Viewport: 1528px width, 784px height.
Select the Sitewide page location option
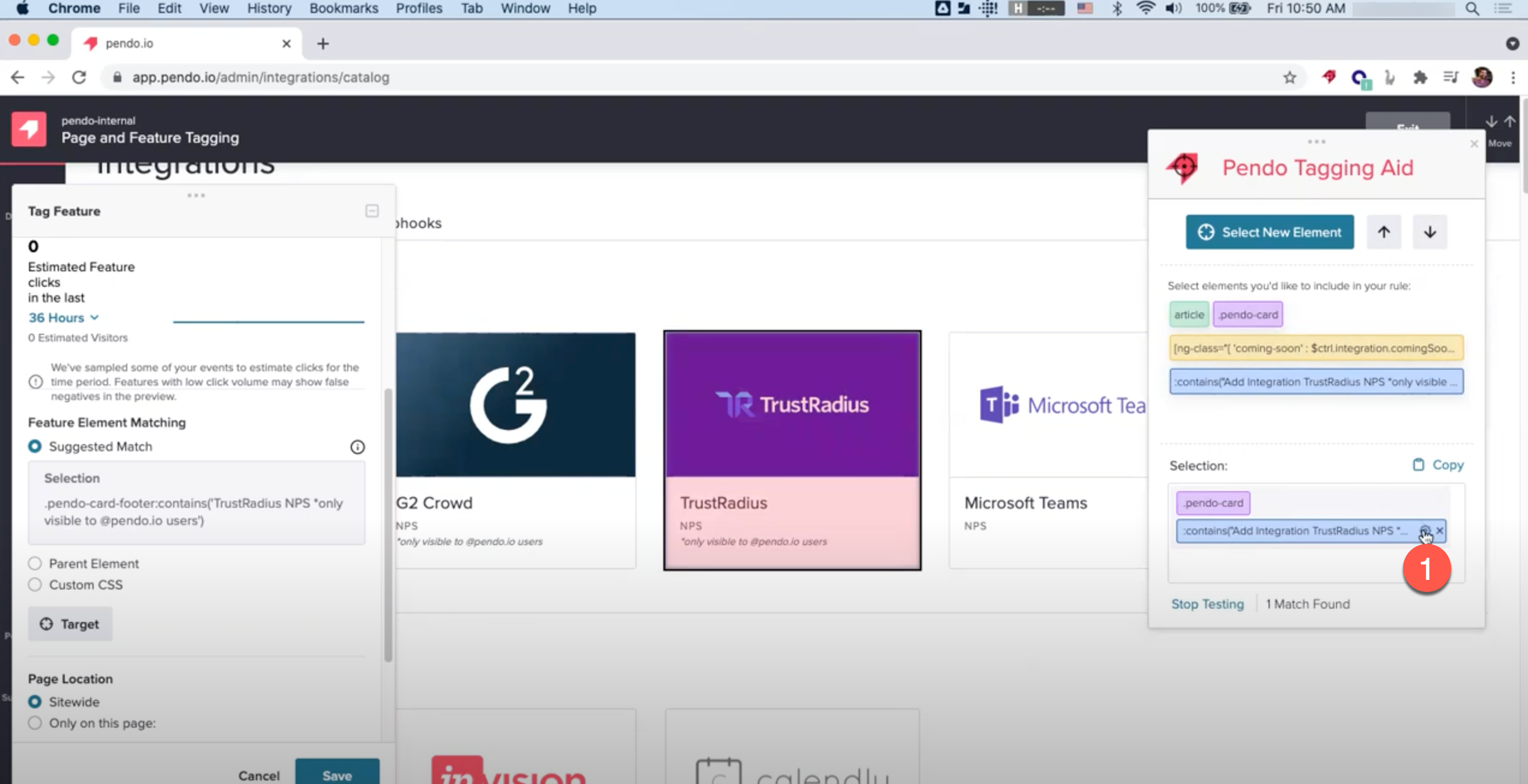(x=35, y=702)
